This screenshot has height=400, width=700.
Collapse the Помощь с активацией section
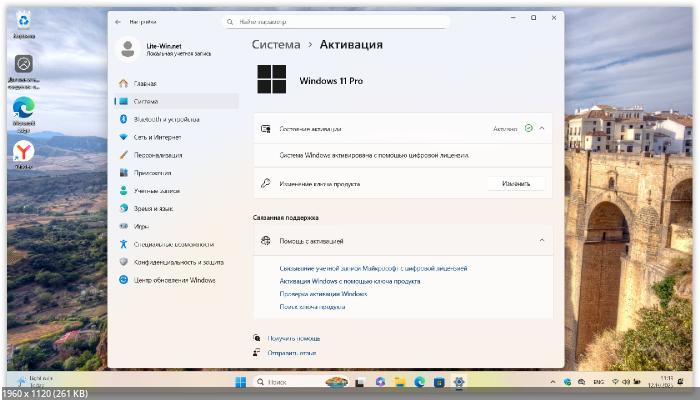[541, 241]
